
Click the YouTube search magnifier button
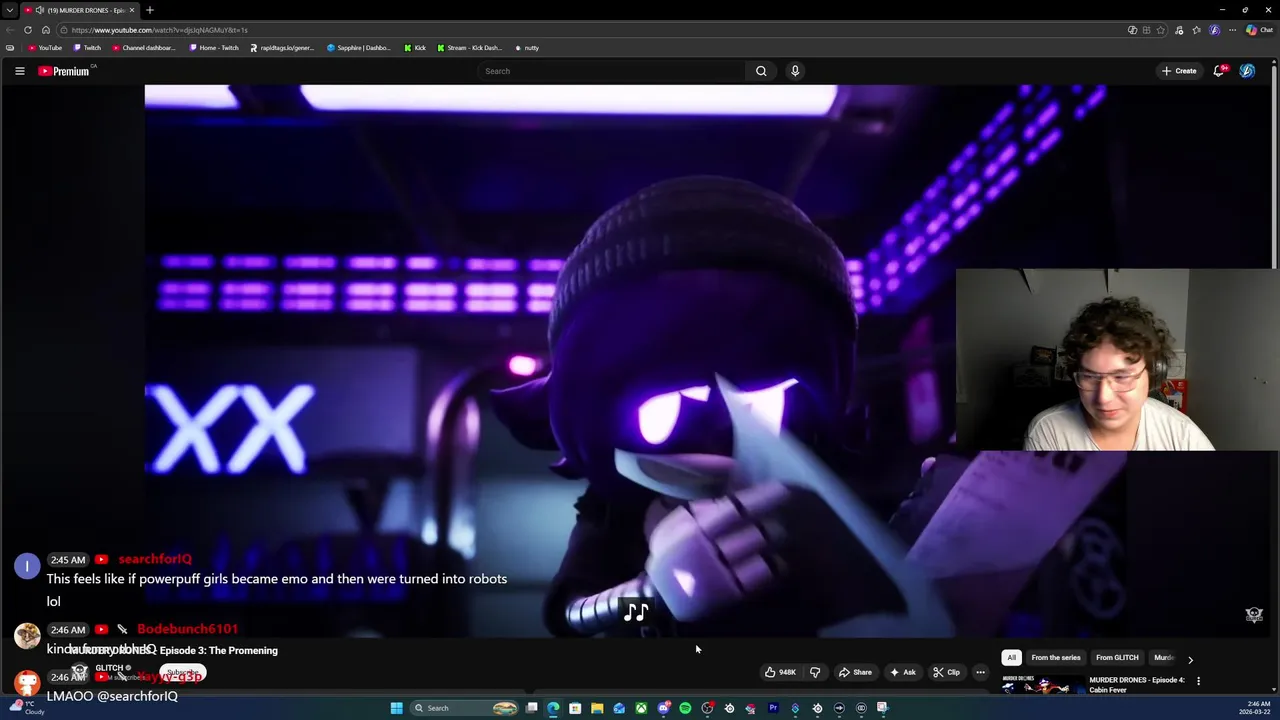pos(761,71)
